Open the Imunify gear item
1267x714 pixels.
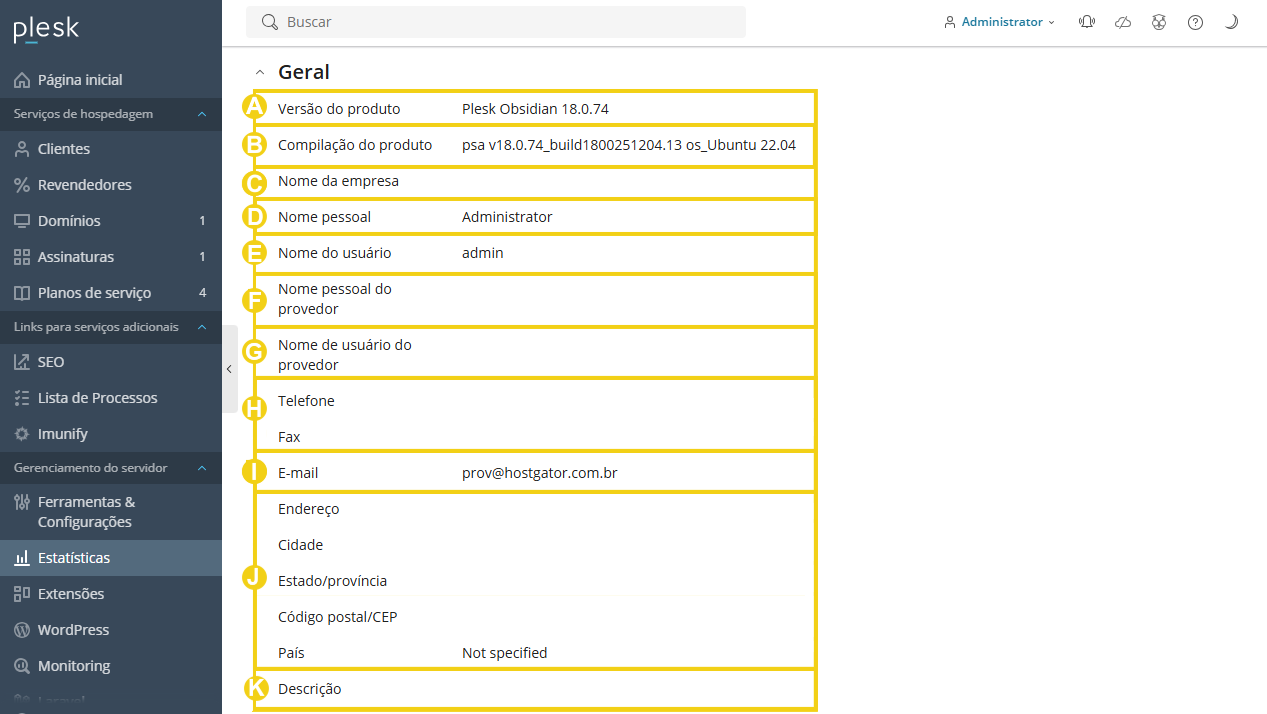62,434
